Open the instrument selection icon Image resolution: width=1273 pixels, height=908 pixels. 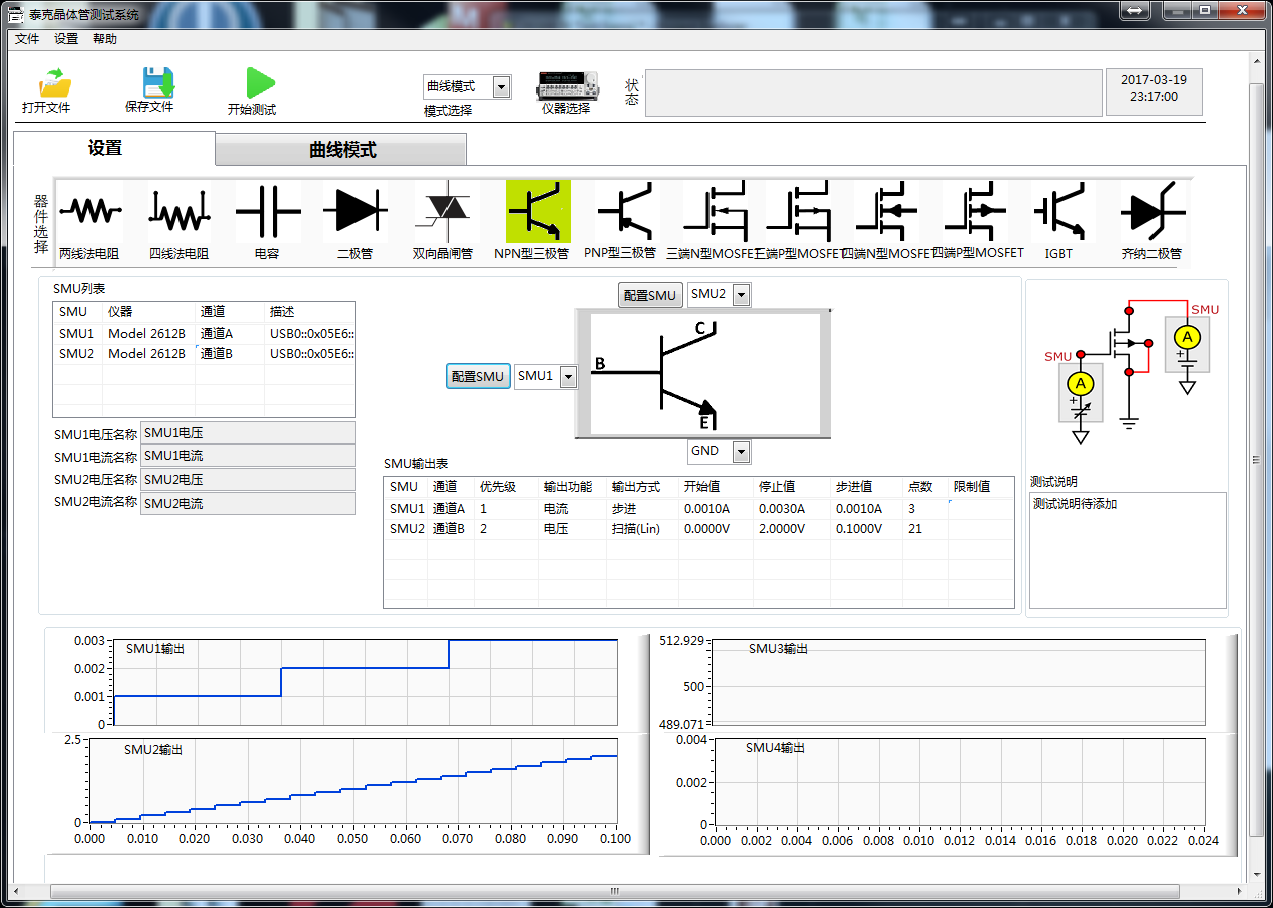[x=567, y=86]
